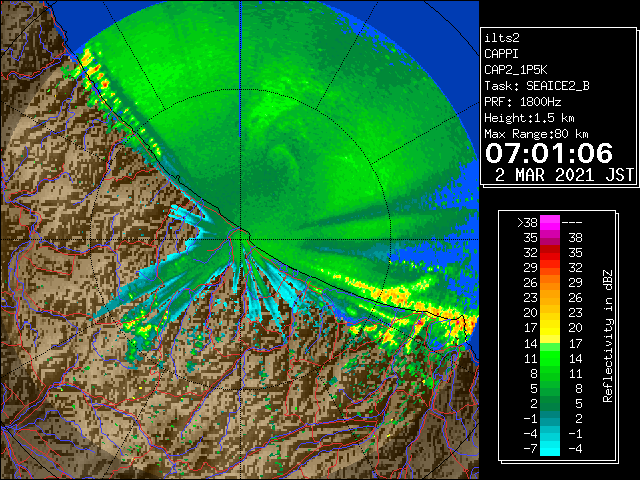Click the '>38' legend label
This screenshot has width=640, height=480.
coord(527,223)
